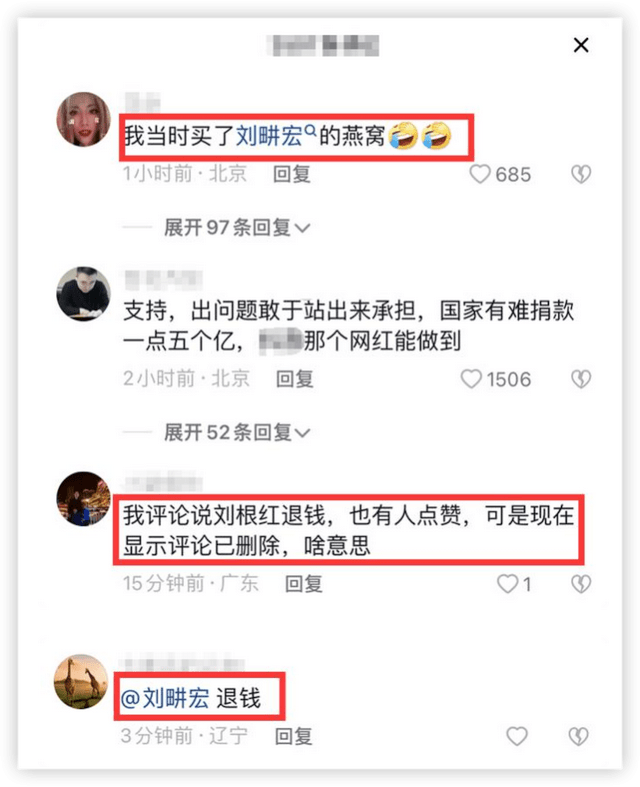Reply to the 3分钟前 辽宁 comment
Viewport: 640px width, 787px height.
pos(294,736)
